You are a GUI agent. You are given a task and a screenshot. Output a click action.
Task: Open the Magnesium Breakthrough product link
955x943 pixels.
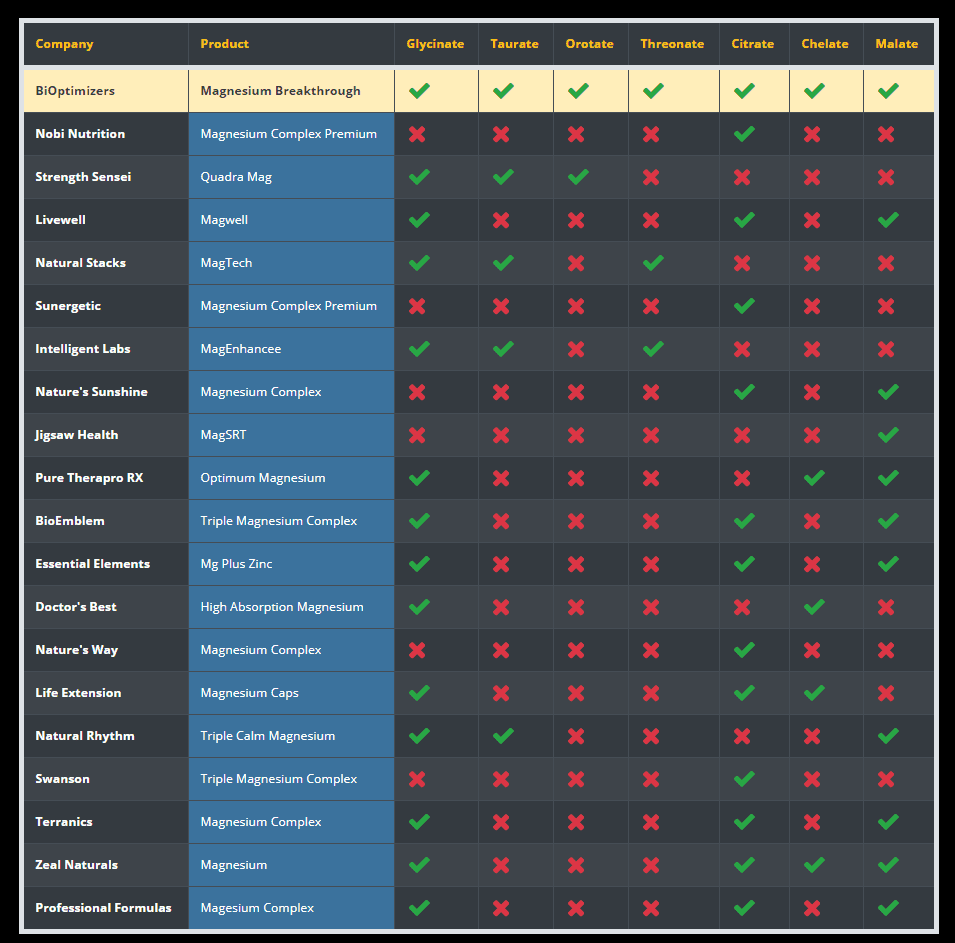(x=280, y=90)
